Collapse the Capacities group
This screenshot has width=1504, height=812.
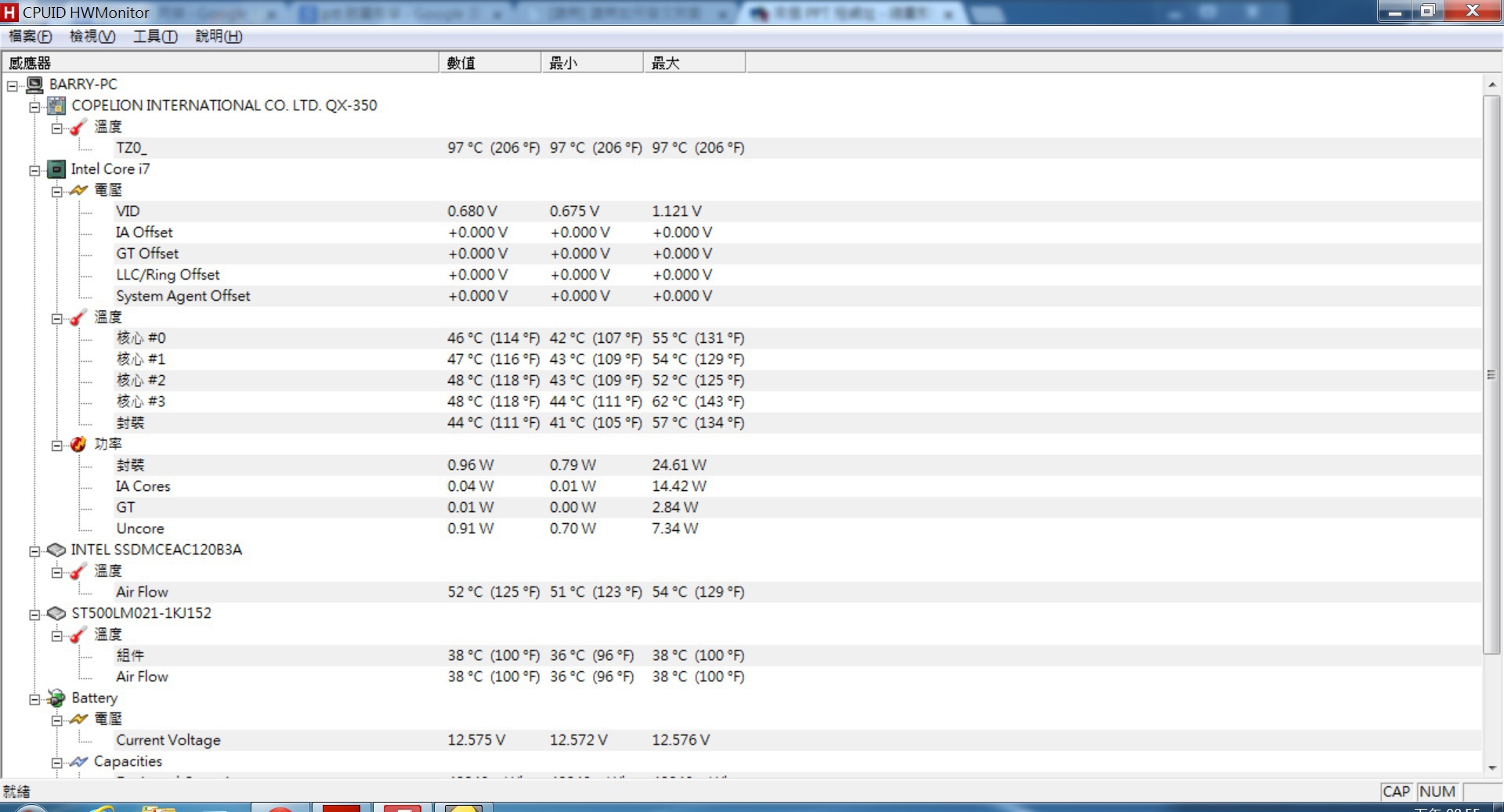point(56,763)
